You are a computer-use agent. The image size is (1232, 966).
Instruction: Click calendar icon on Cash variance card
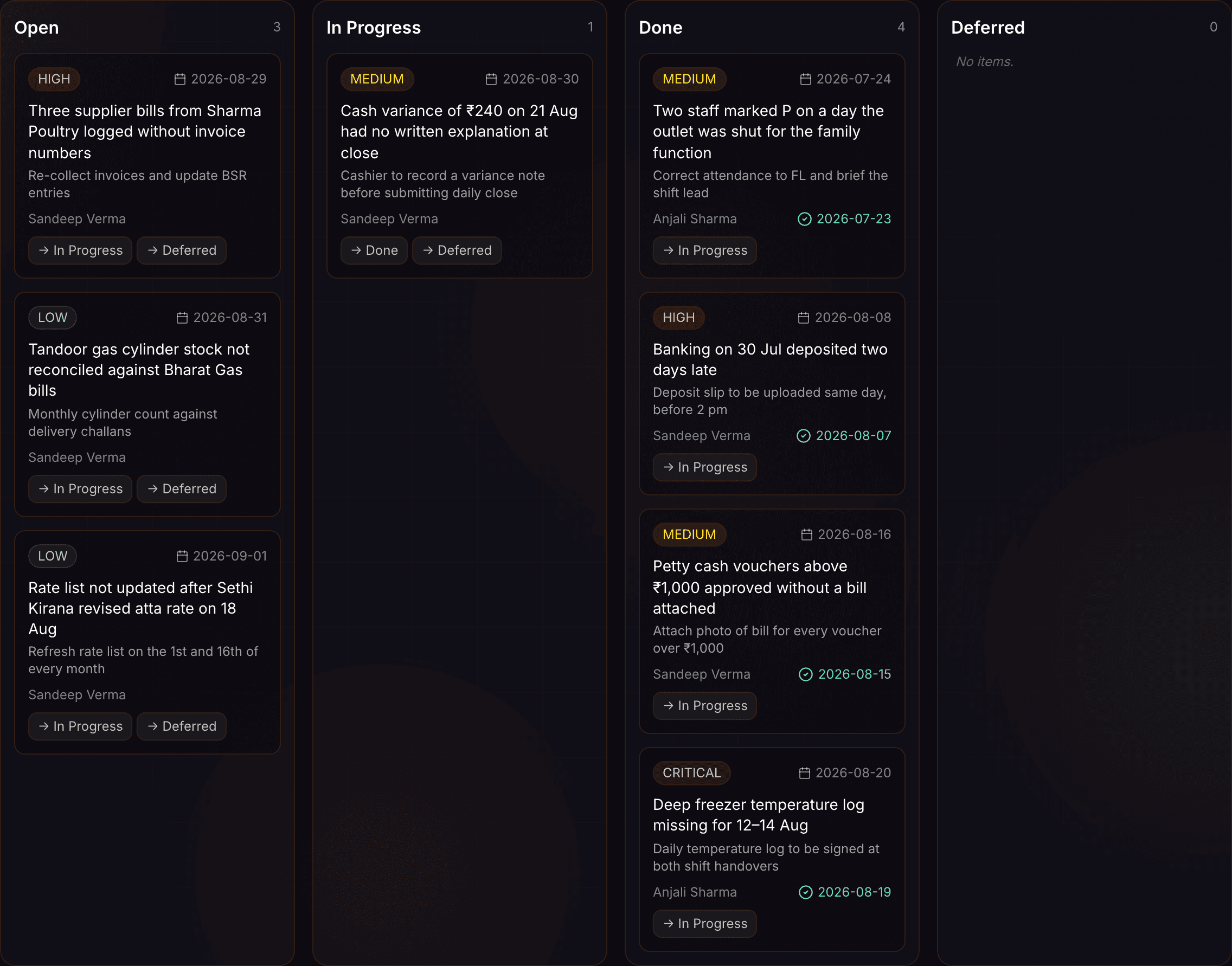(492, 79)
